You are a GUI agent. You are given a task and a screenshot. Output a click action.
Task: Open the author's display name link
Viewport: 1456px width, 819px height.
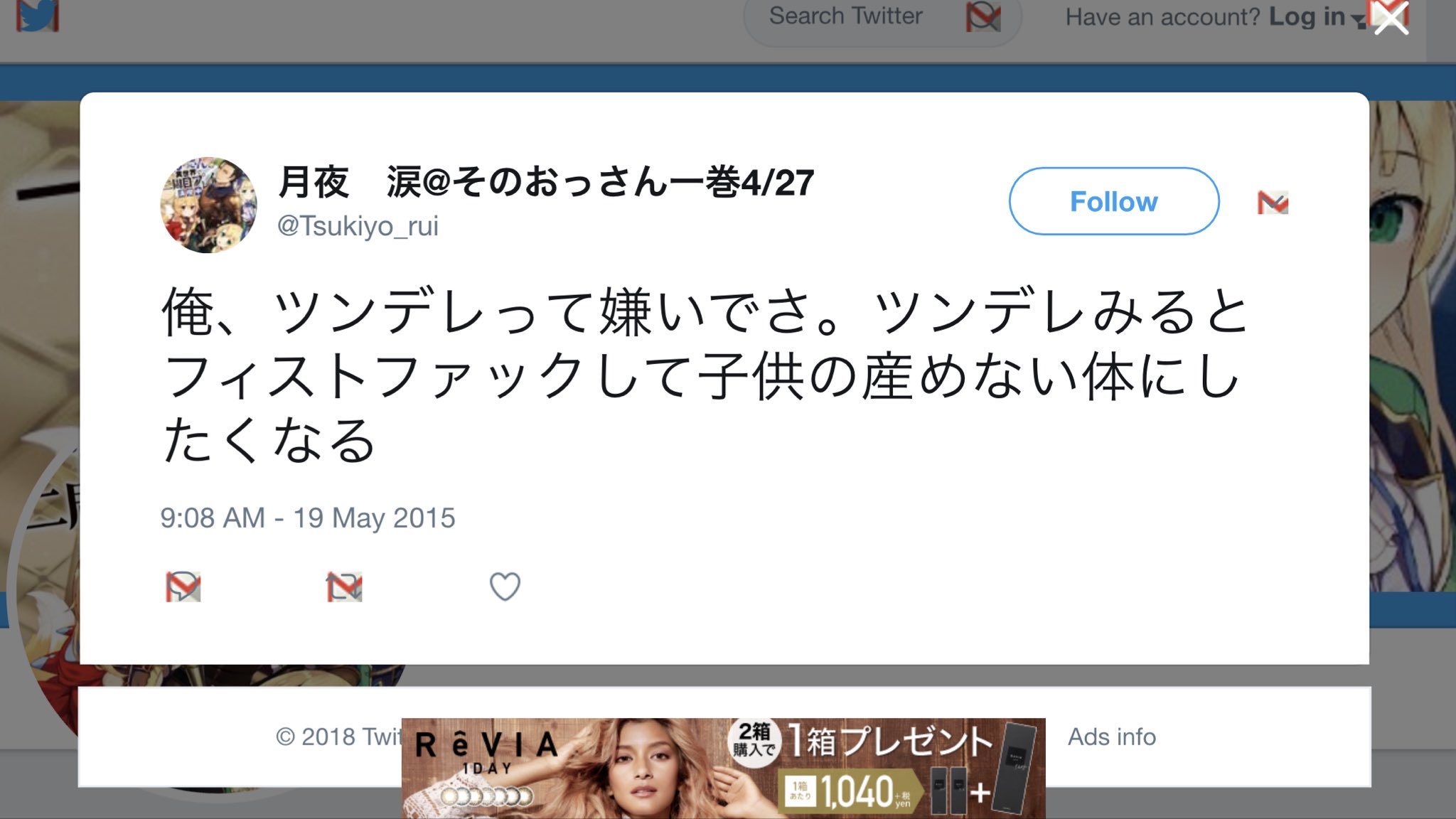pos(545,182)
